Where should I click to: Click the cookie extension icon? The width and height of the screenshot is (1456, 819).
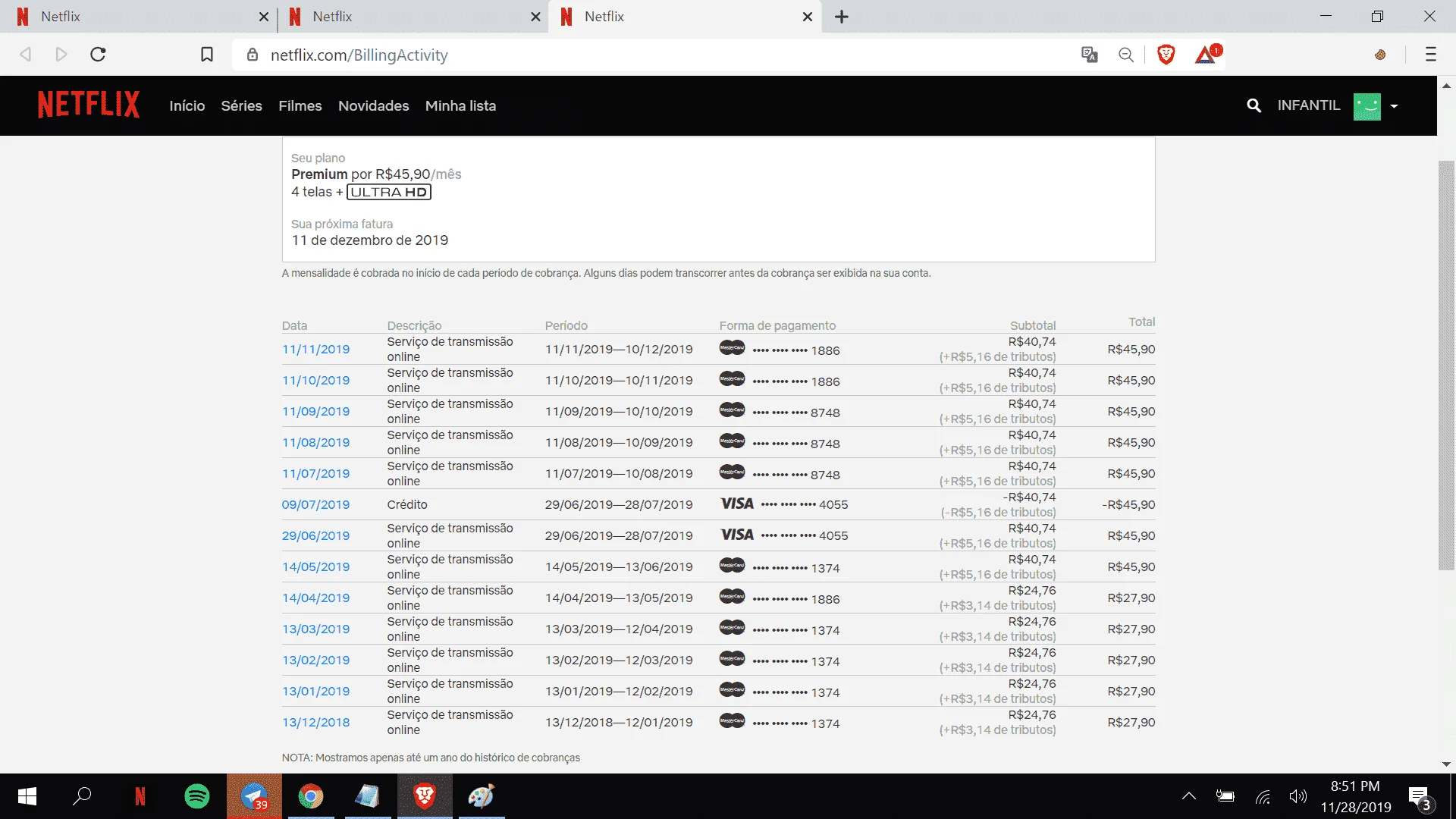tap(1380, 55)
